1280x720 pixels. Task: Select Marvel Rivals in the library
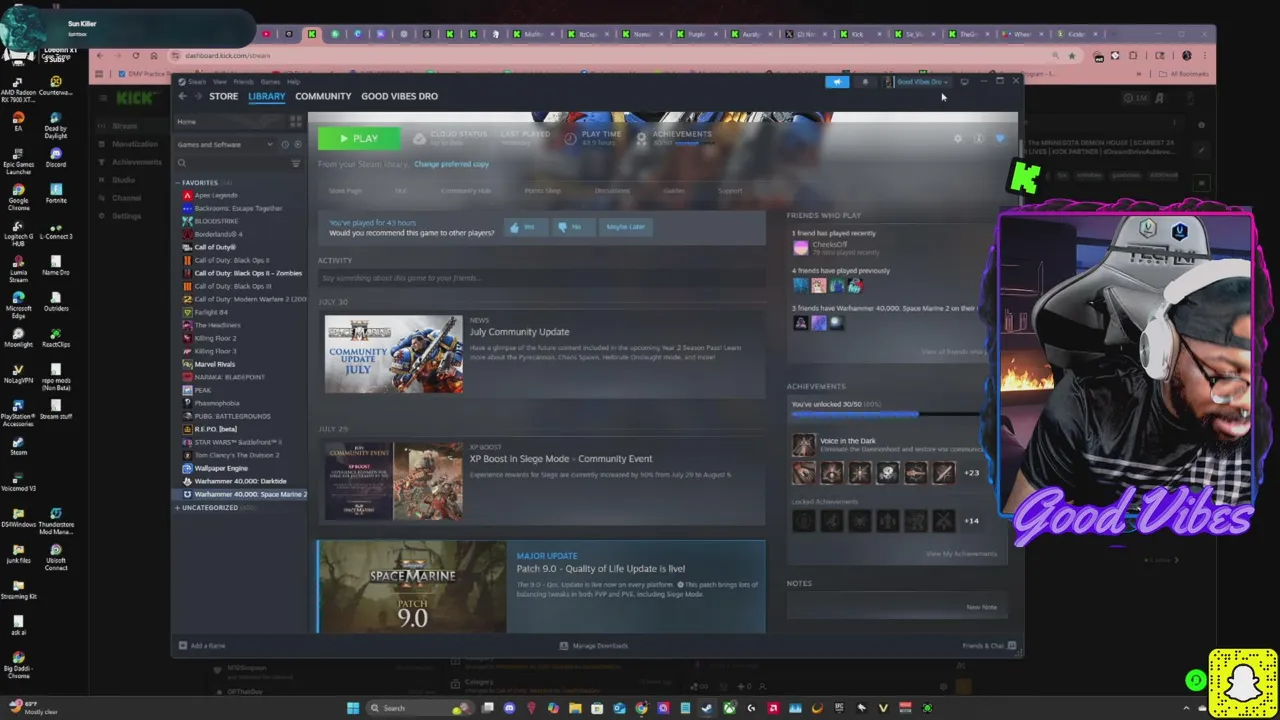214,364
